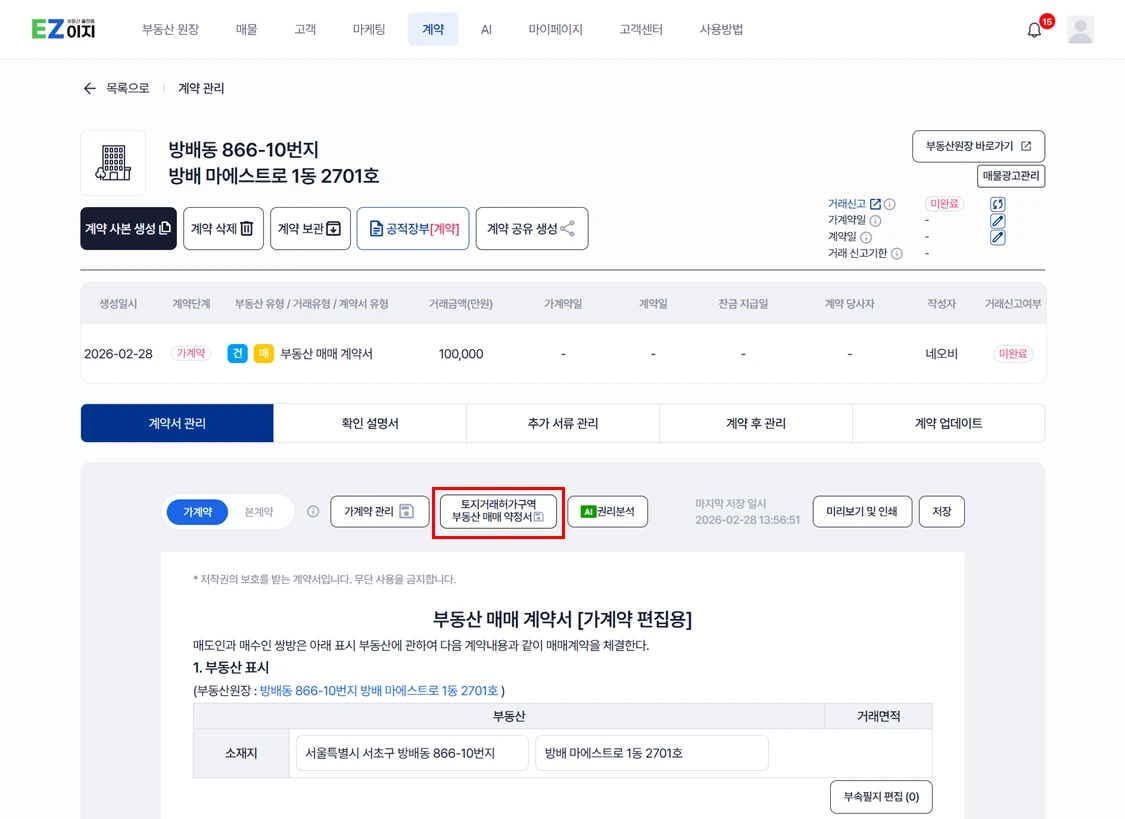Open the notification bell
This screenshot has width=1125, height=819.
tap(1034, 30)
